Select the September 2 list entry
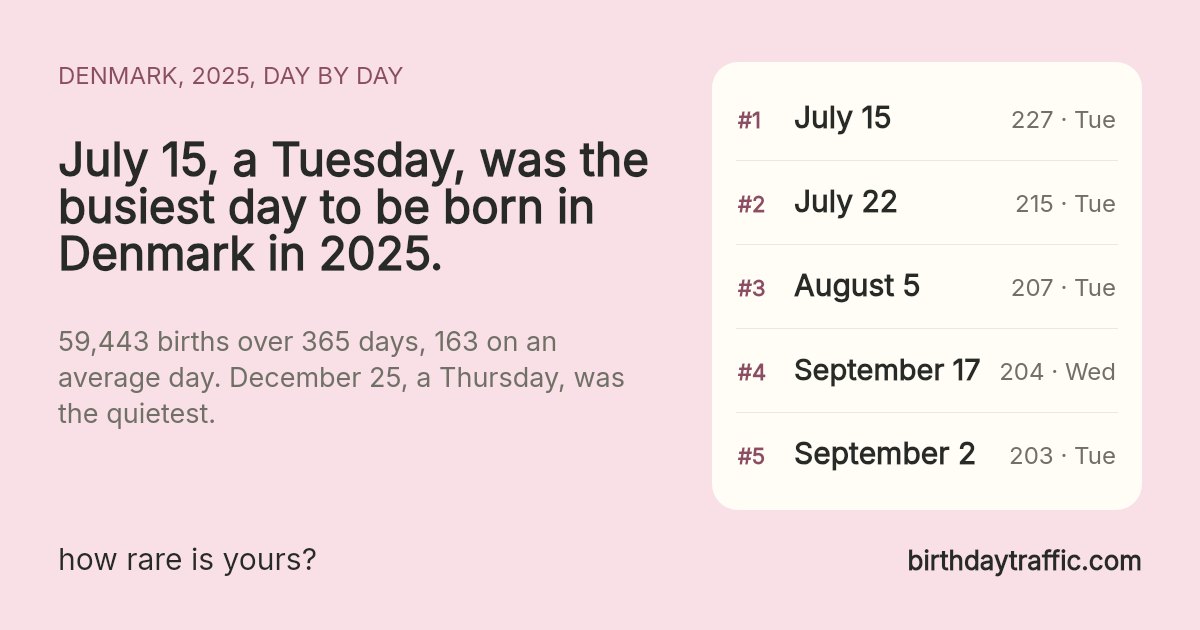This screenshot has width=1200, height=630. pos(927,455)
